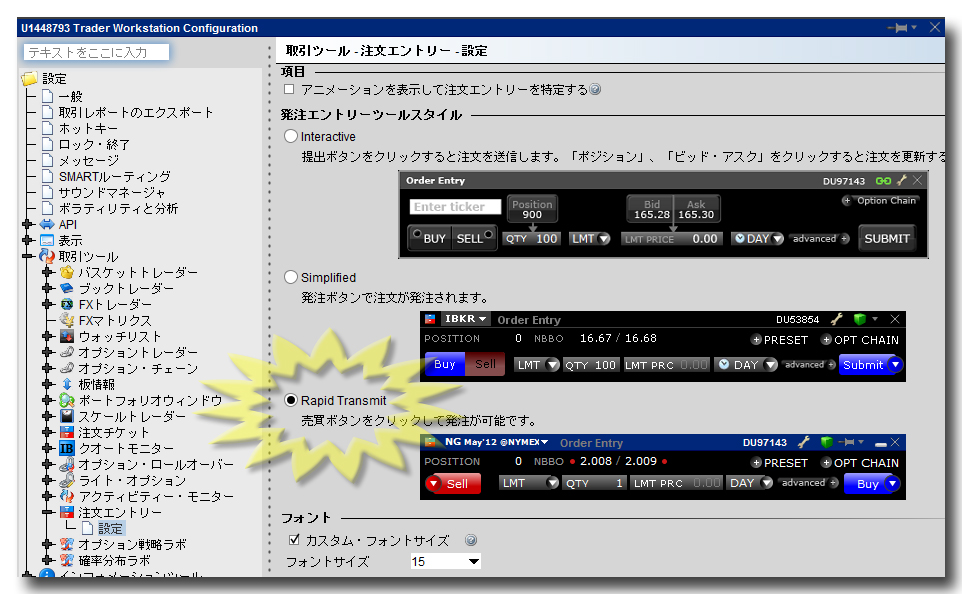Click the ブックトレーダー icon
This screenshot has width=962, height=594.
(x=67, y=288)
